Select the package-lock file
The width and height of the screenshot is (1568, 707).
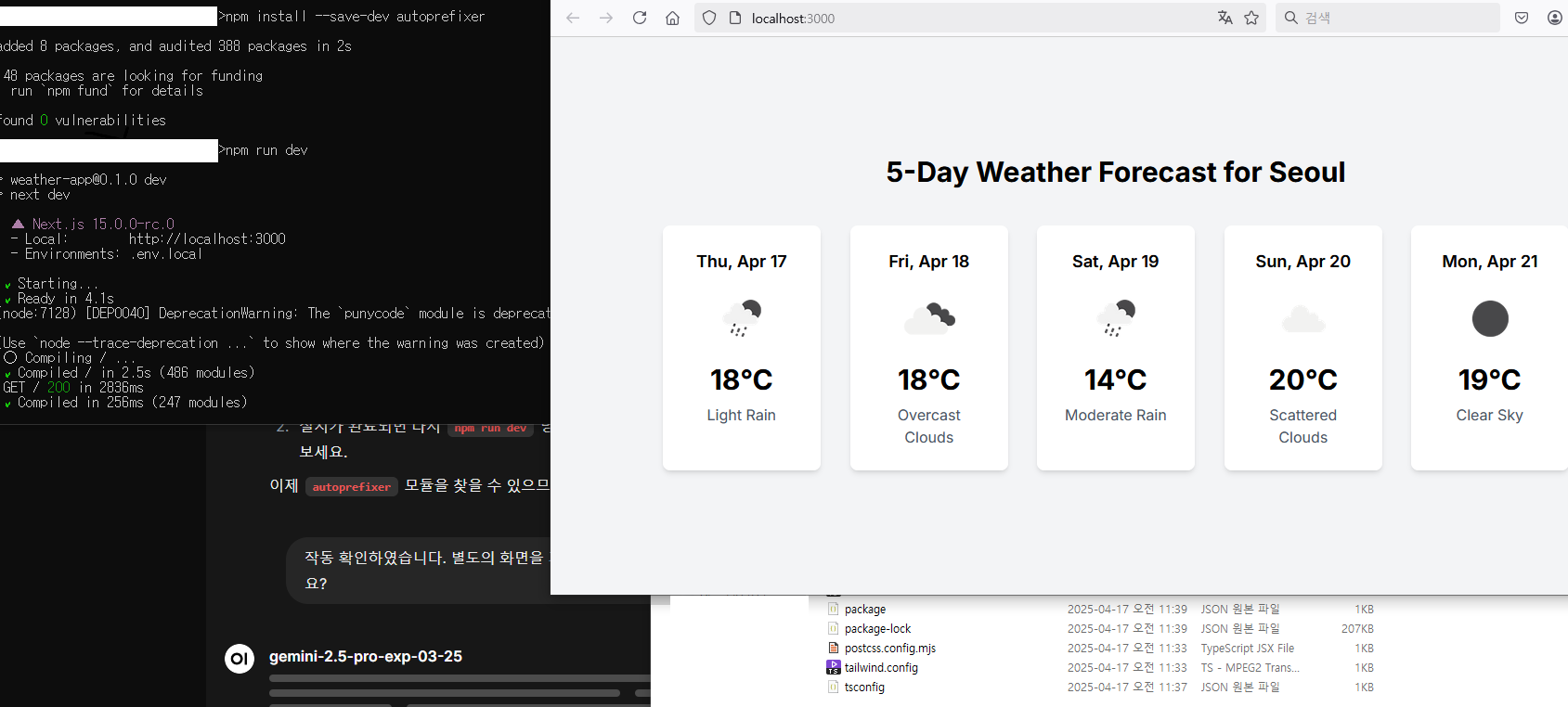pyautogui.click(x=877, y=629)
